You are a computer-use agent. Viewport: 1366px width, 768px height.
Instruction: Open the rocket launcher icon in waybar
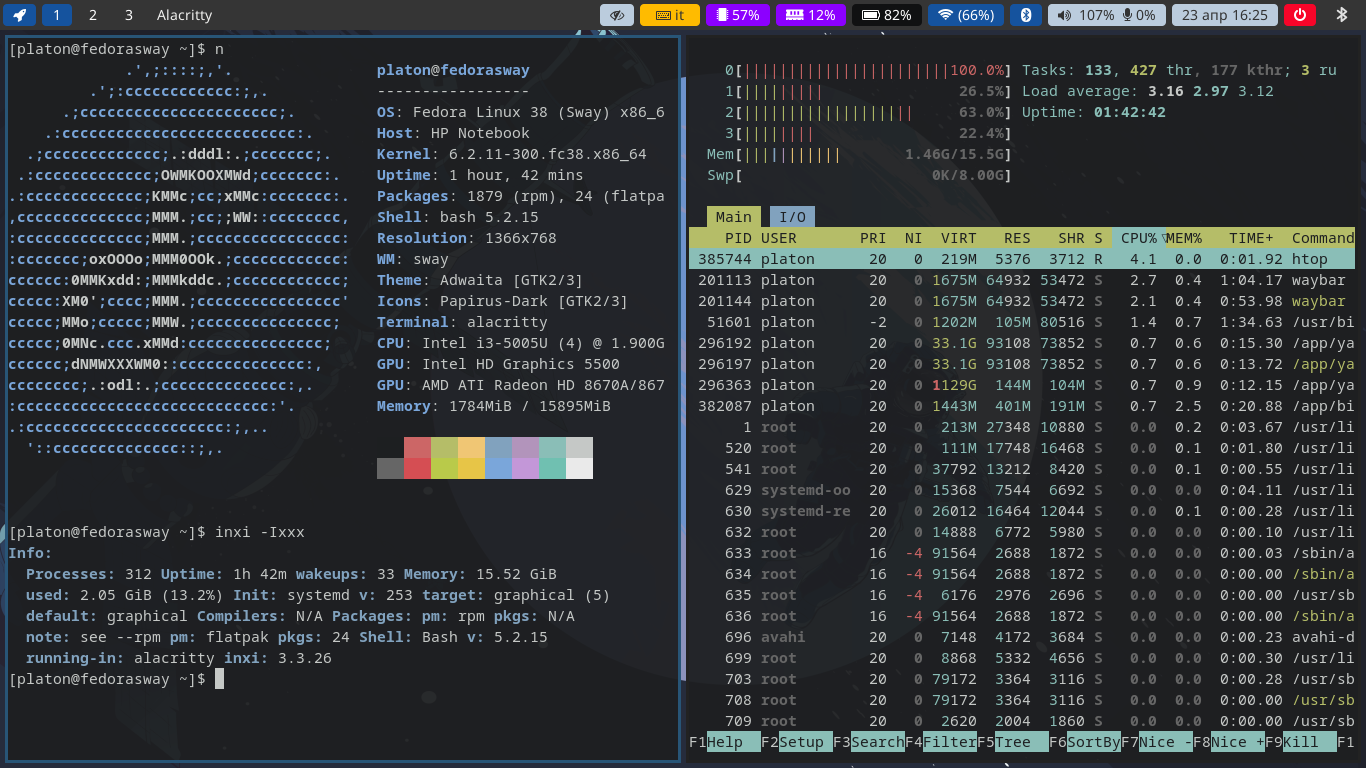[20, 15]
